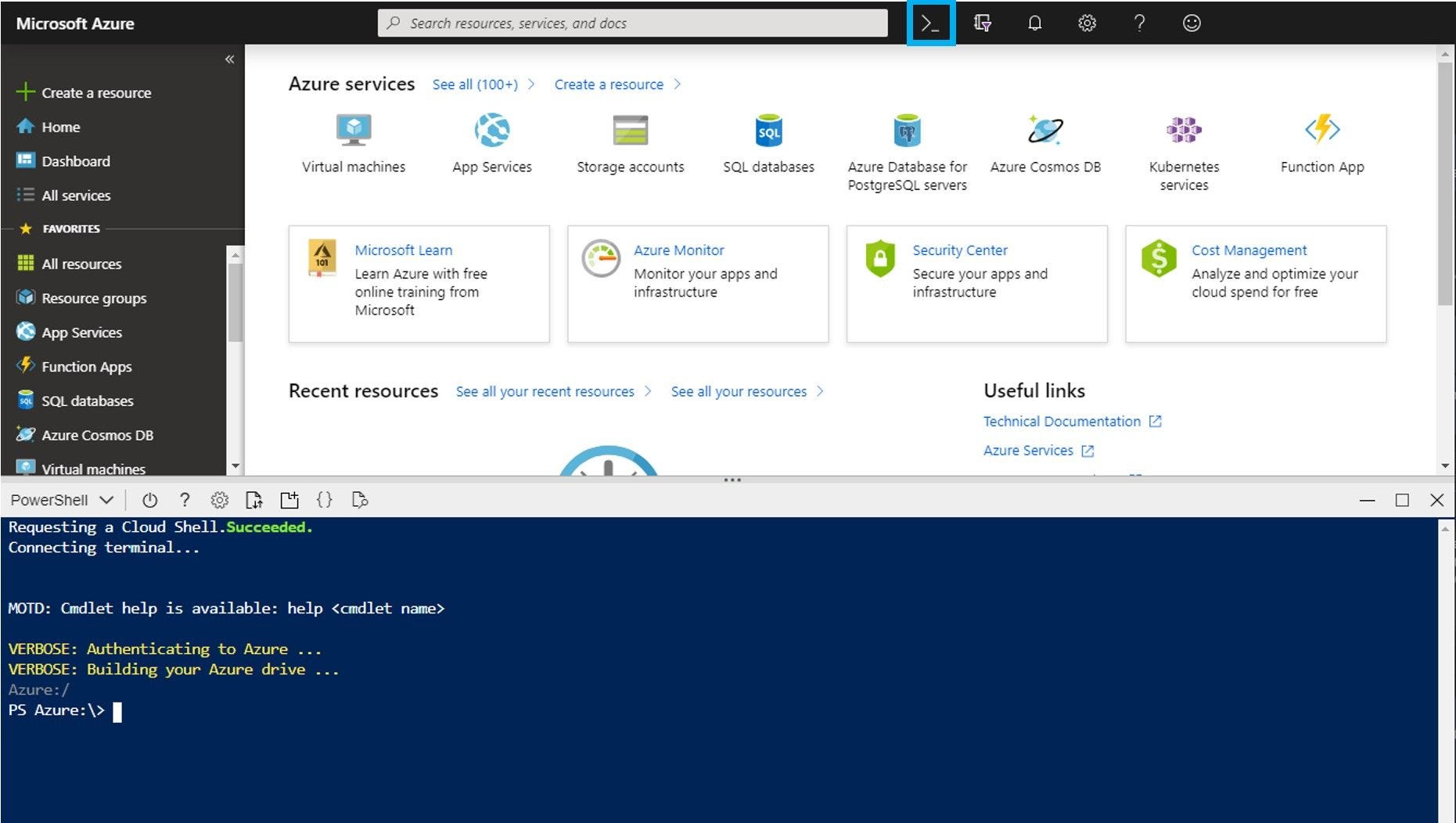Open Dashboard from sidebar

coord(63,161)
